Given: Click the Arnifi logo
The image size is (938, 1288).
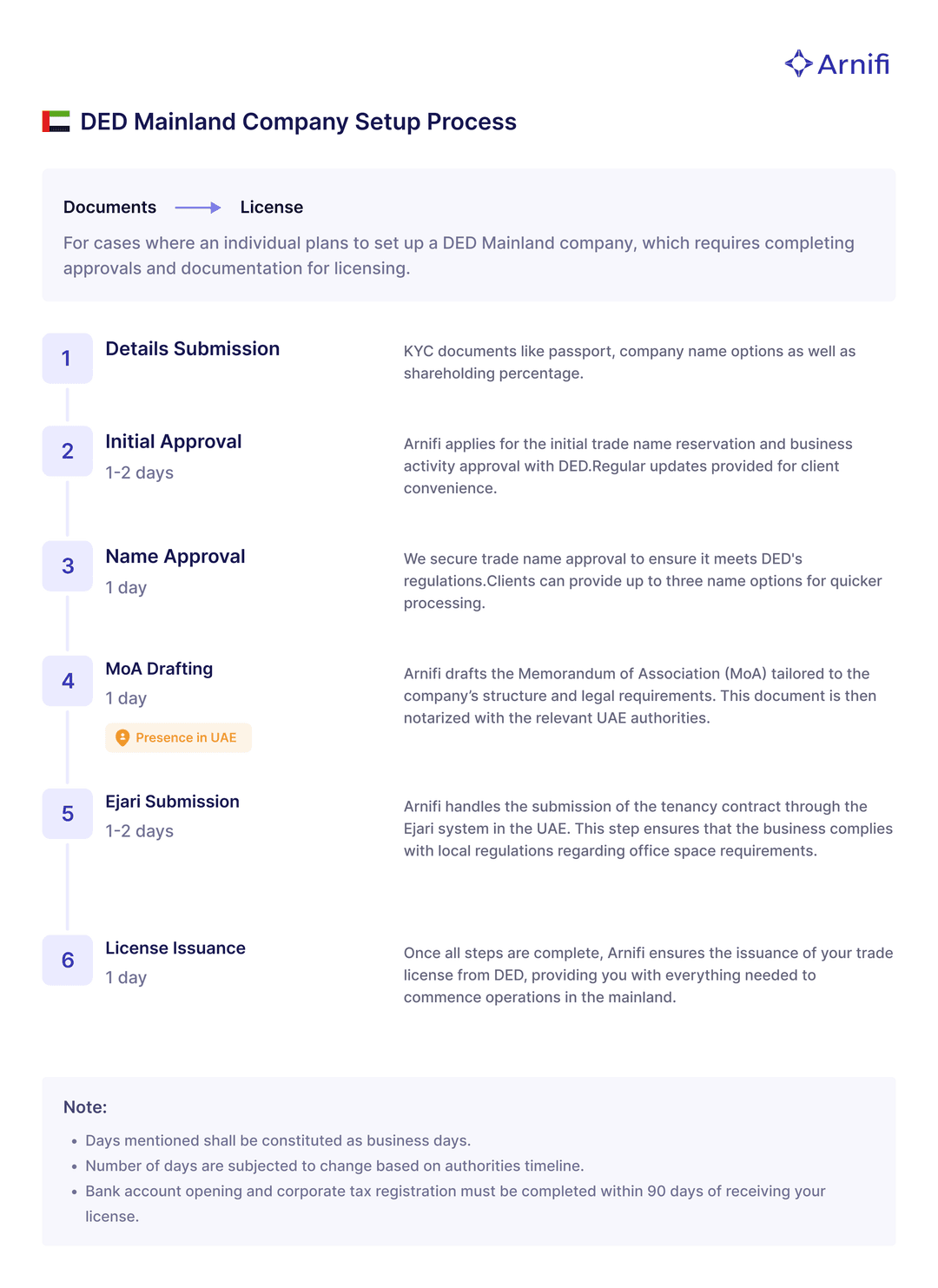Looking at the screenshot, I should click(x=837, y=63).
